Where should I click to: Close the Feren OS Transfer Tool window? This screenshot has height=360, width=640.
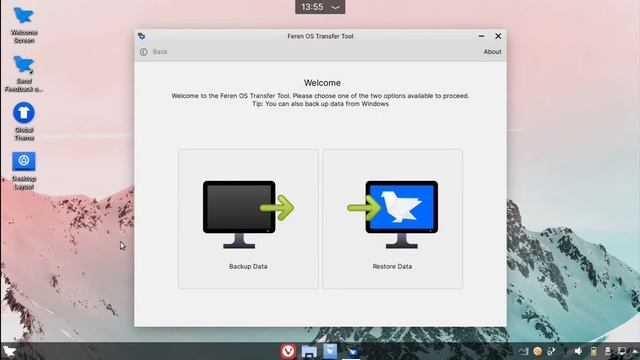click(498, 36)
